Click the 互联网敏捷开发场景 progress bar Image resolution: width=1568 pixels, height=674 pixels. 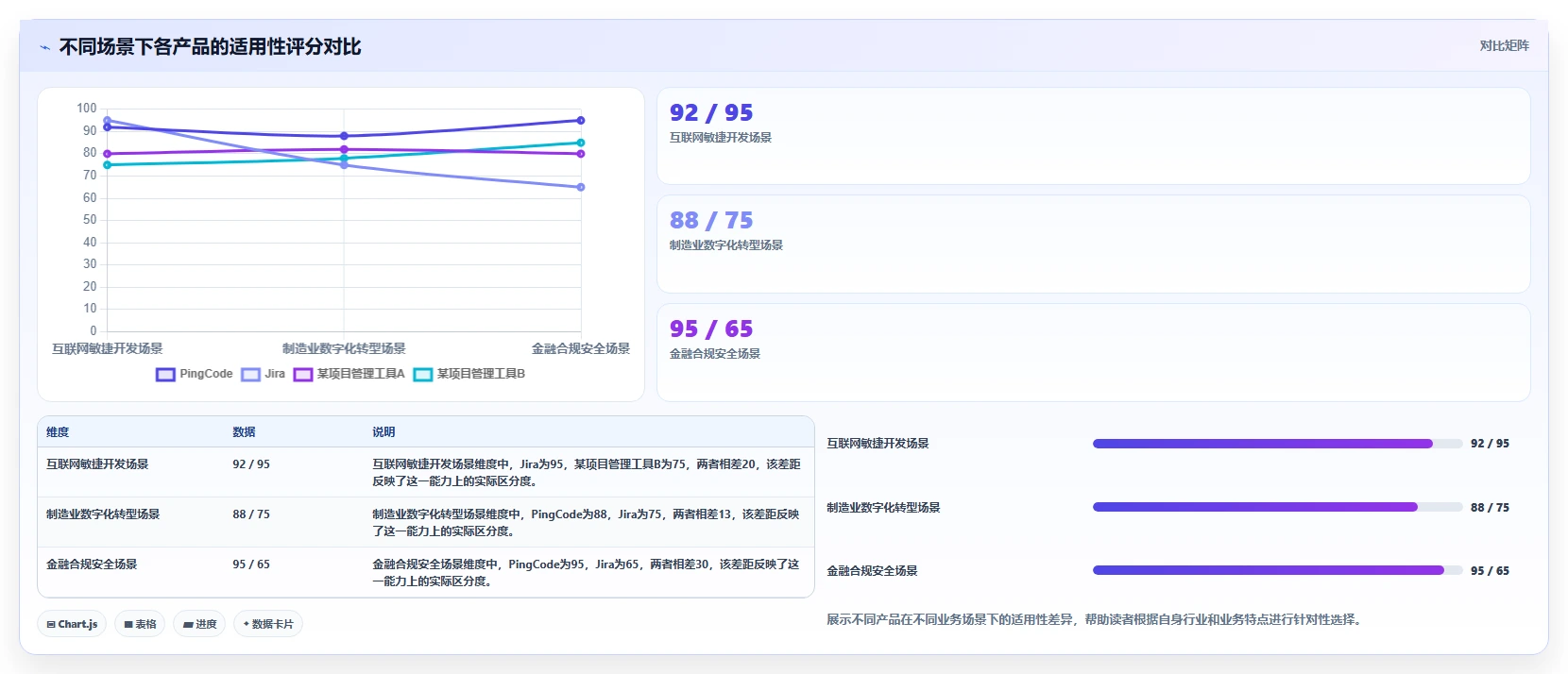tap(1277, 444)
